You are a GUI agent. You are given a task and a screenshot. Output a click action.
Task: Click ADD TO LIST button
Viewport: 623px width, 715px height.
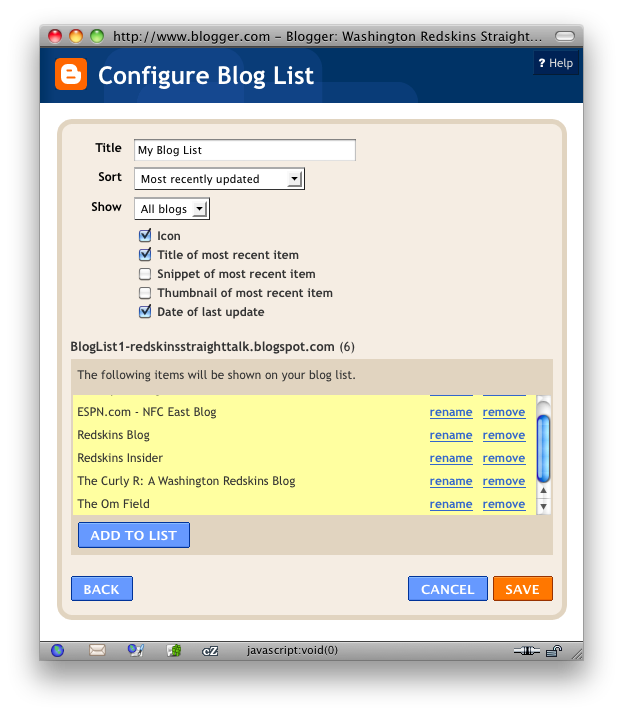coord(134,535)
